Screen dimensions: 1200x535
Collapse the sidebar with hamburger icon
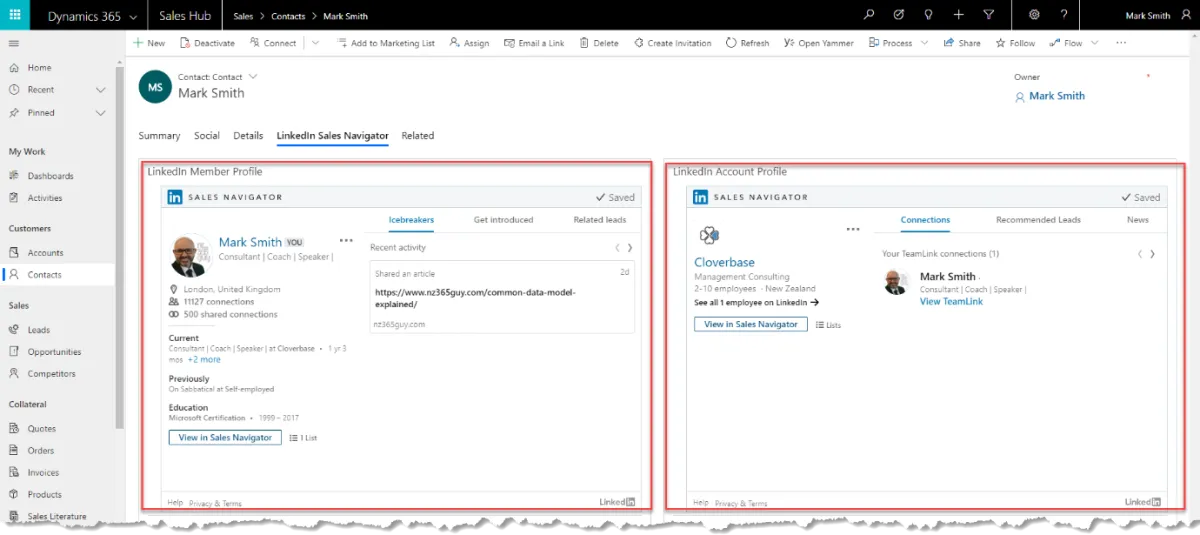click(14, 43)
